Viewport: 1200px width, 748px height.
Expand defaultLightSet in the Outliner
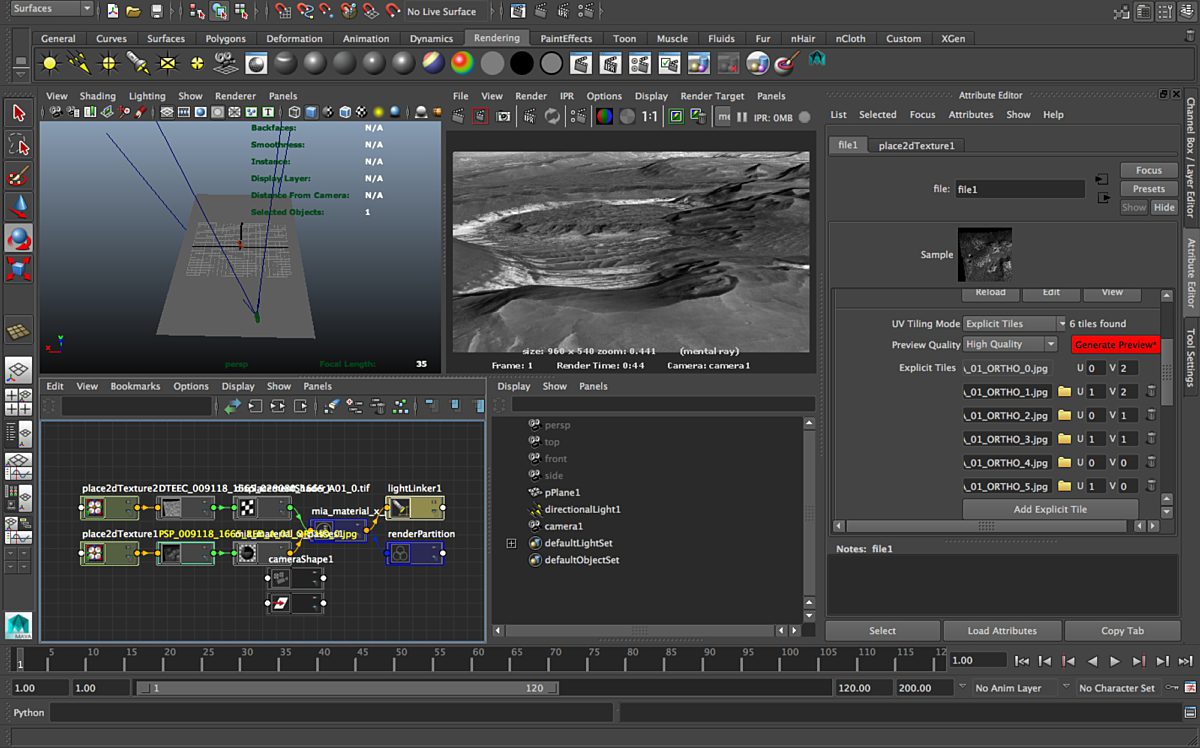click(512, 543)
